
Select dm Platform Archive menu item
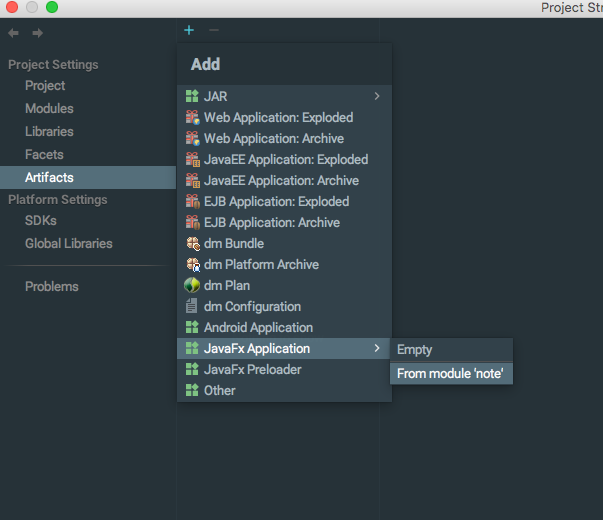pos(284,264)
